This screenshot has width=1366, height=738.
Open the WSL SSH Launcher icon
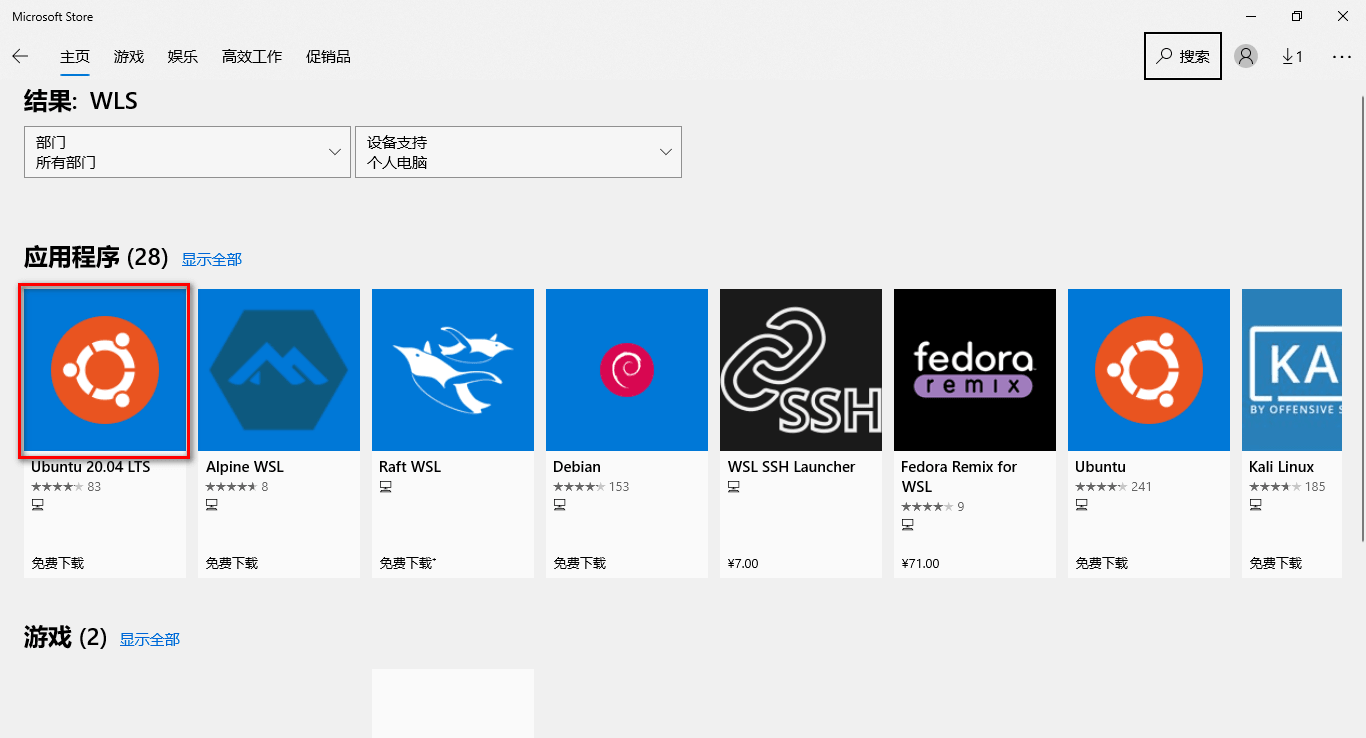801,370
